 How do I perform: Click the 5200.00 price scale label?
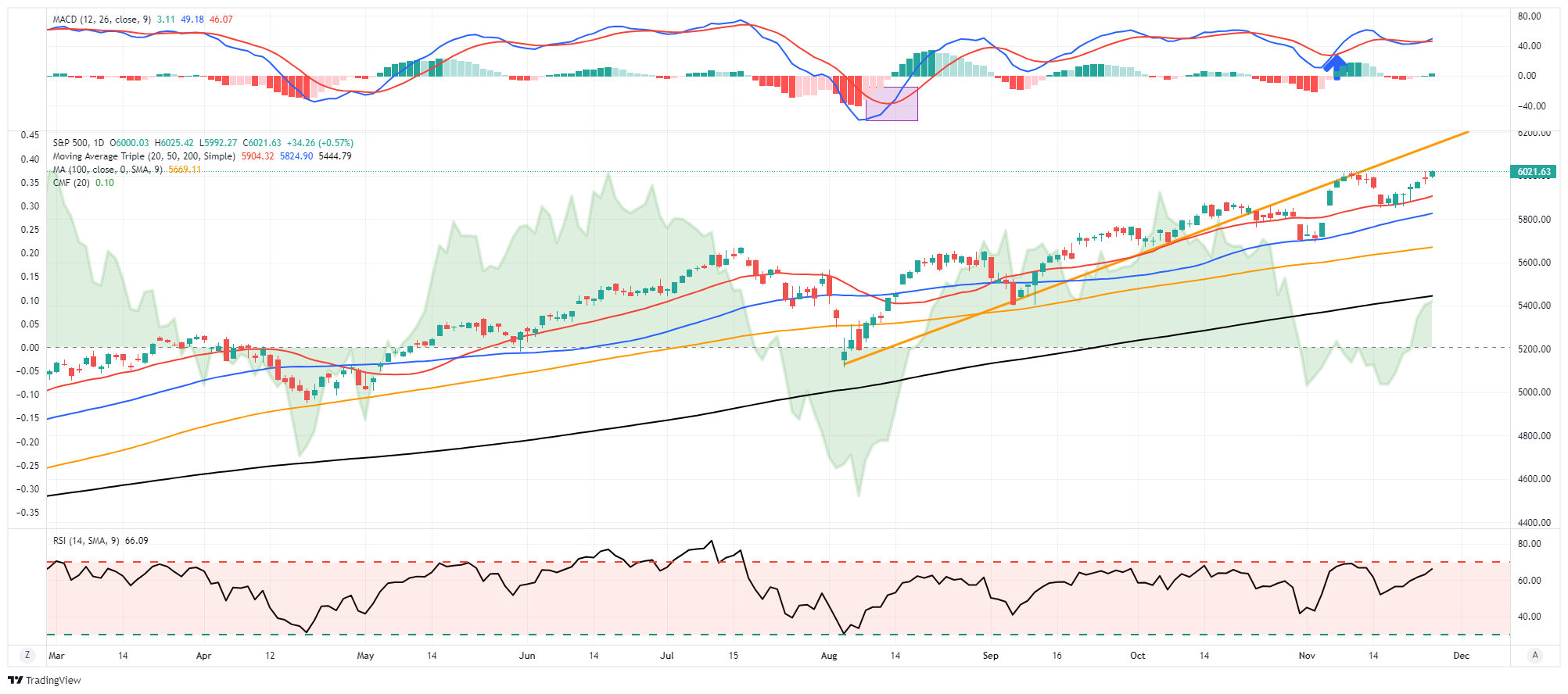[x=1534, y=349]
